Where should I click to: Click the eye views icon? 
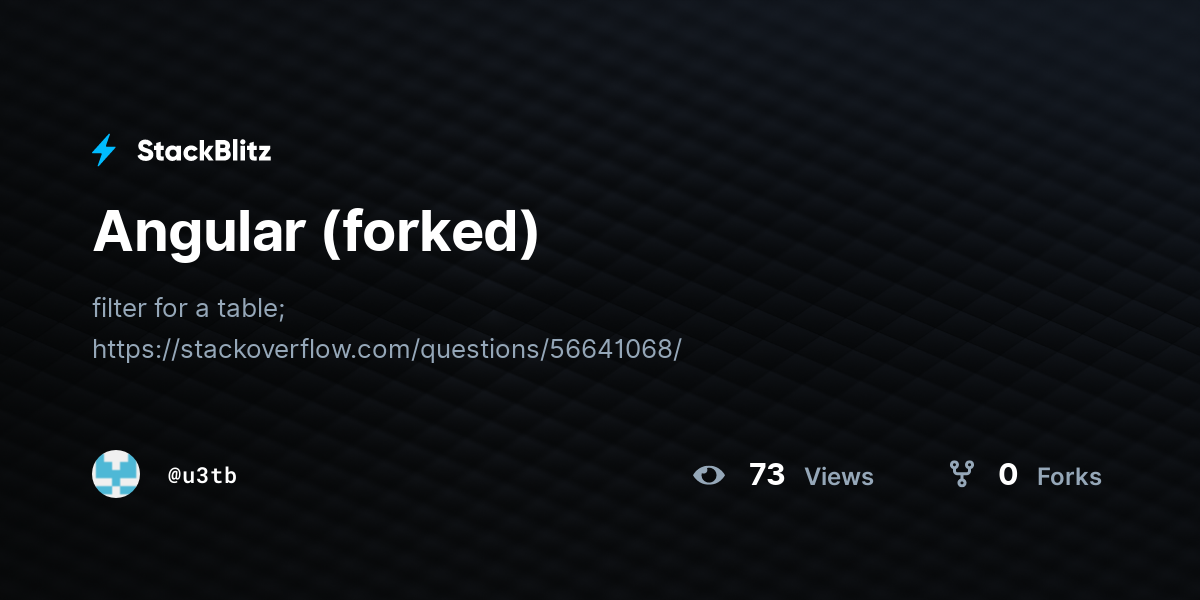tap(709, 475)
